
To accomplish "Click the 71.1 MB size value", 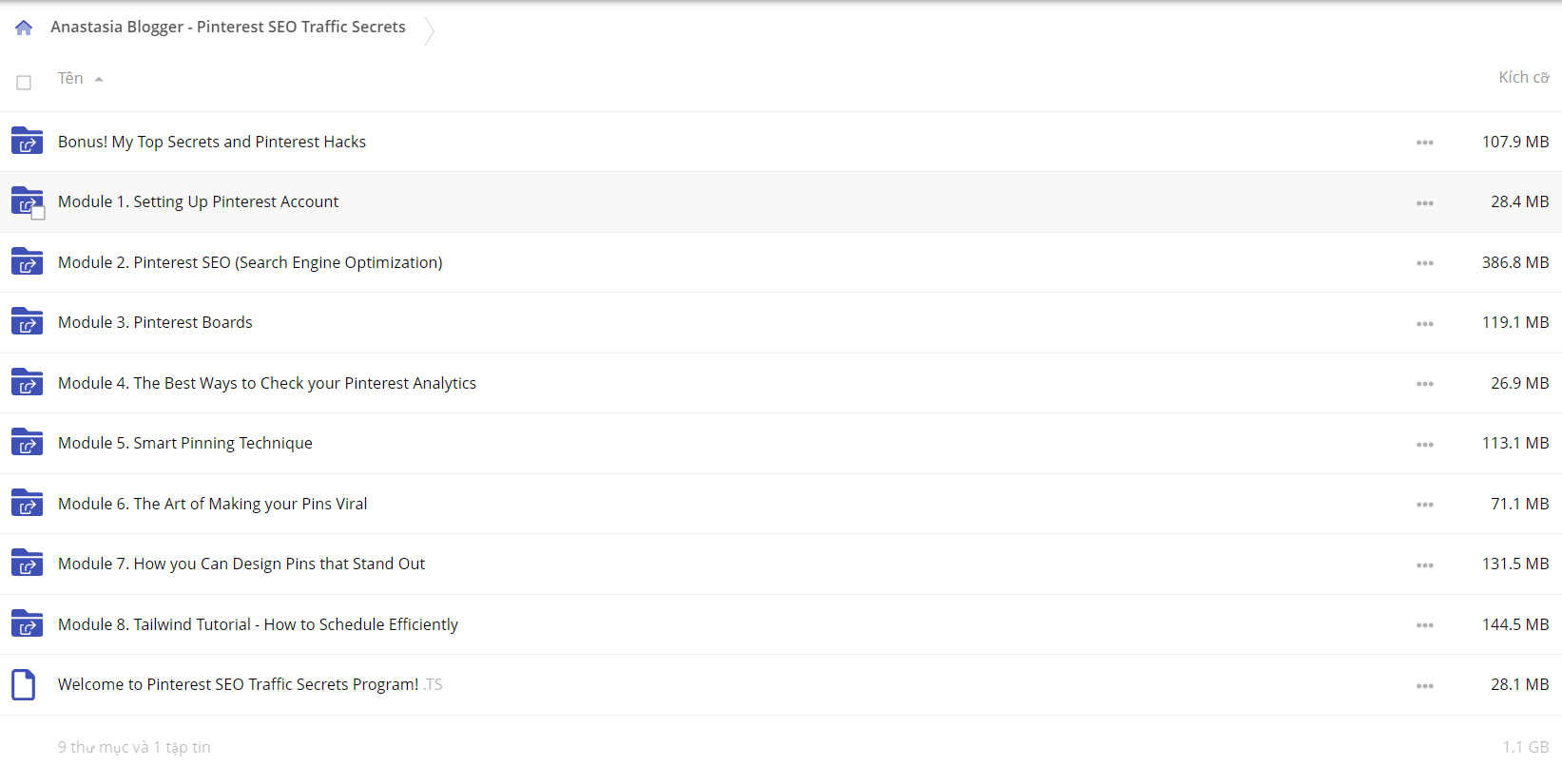I will tap(1519, 504).
